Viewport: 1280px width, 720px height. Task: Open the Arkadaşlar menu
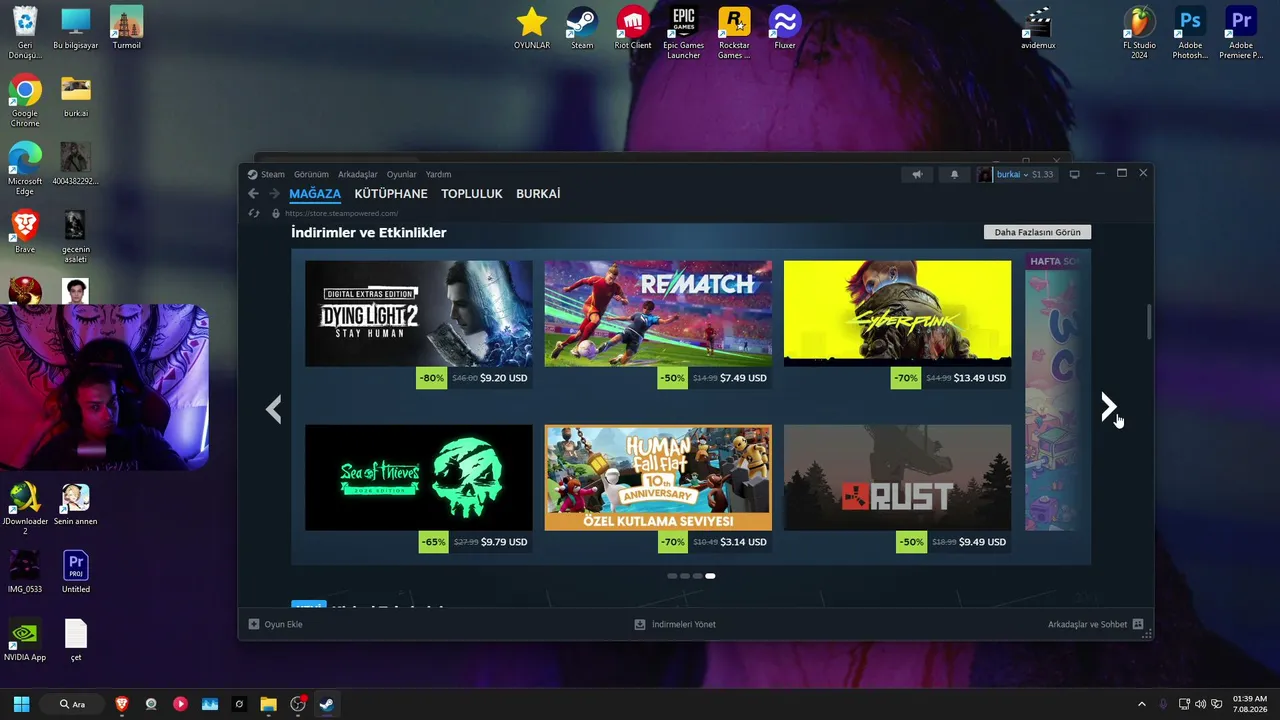(x=358, y=174)
